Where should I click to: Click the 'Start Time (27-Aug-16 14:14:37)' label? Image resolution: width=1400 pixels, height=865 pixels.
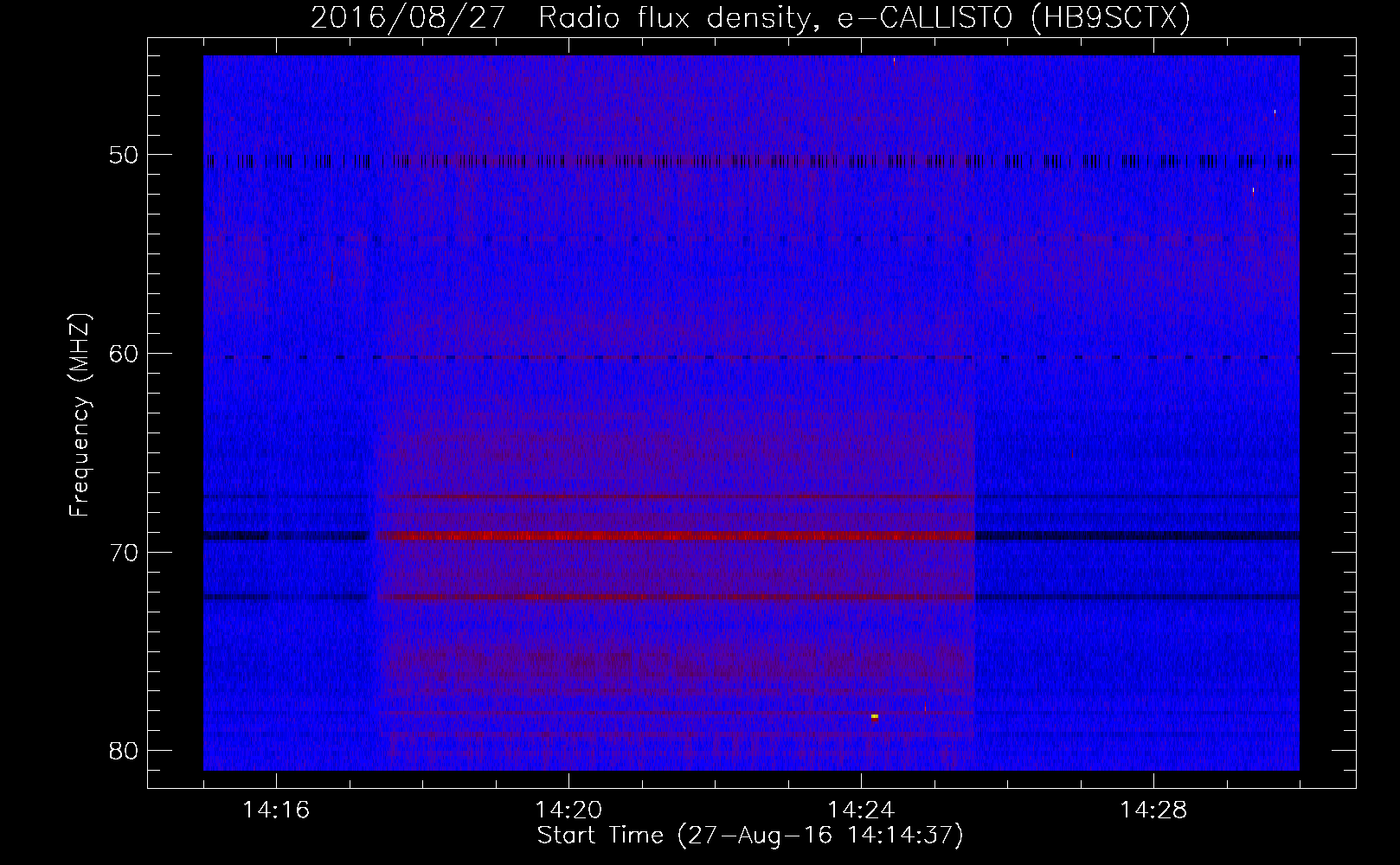pos(750,836)
